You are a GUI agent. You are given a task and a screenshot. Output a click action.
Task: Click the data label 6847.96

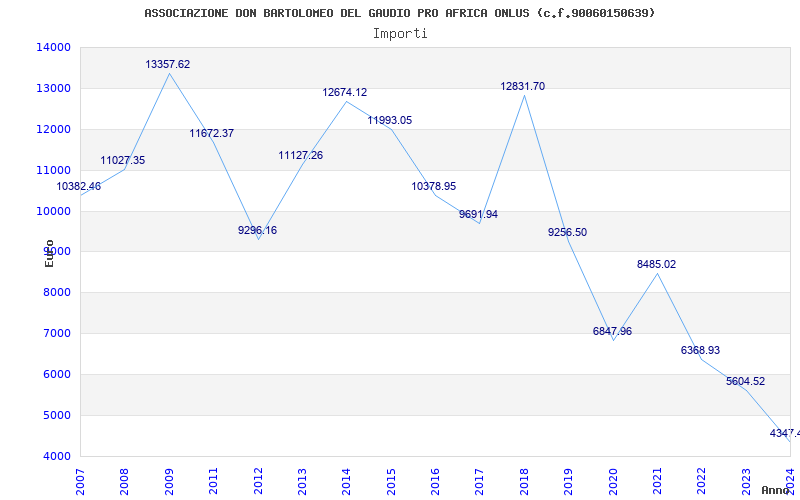[x=612, y=331]
